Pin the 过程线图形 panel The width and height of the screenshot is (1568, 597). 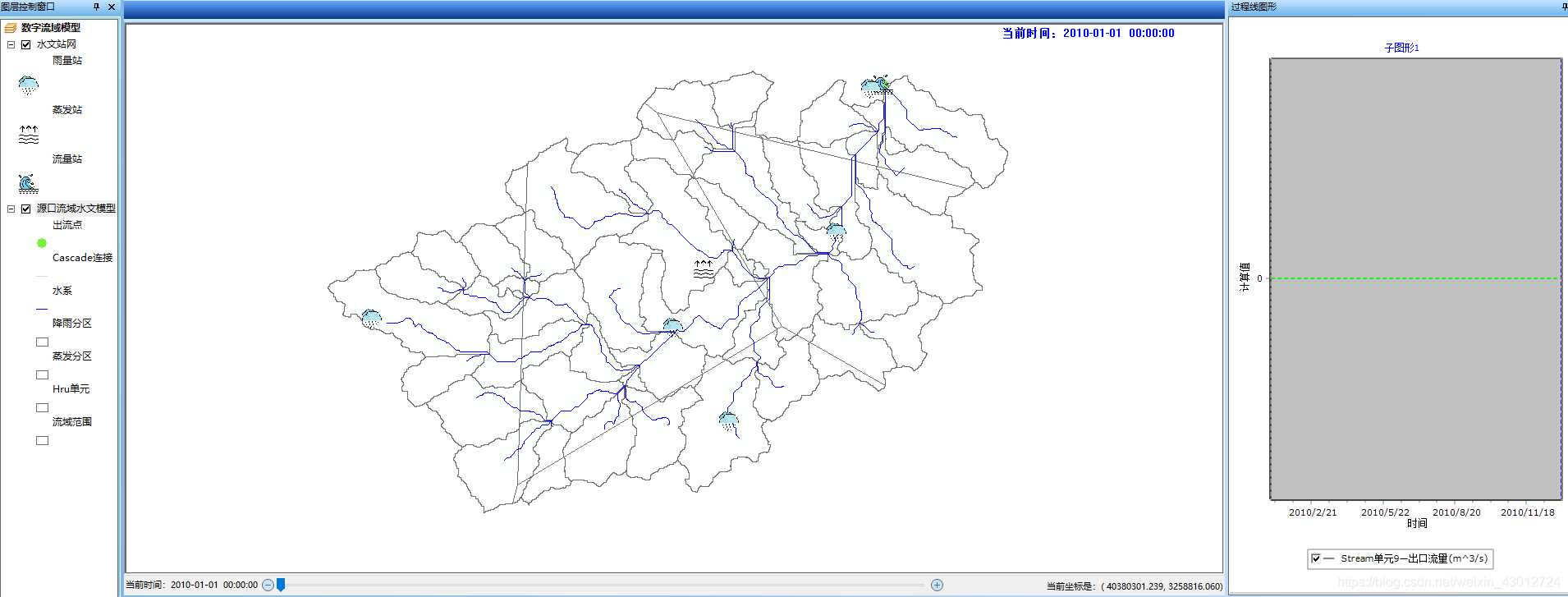pos(1564,7)
